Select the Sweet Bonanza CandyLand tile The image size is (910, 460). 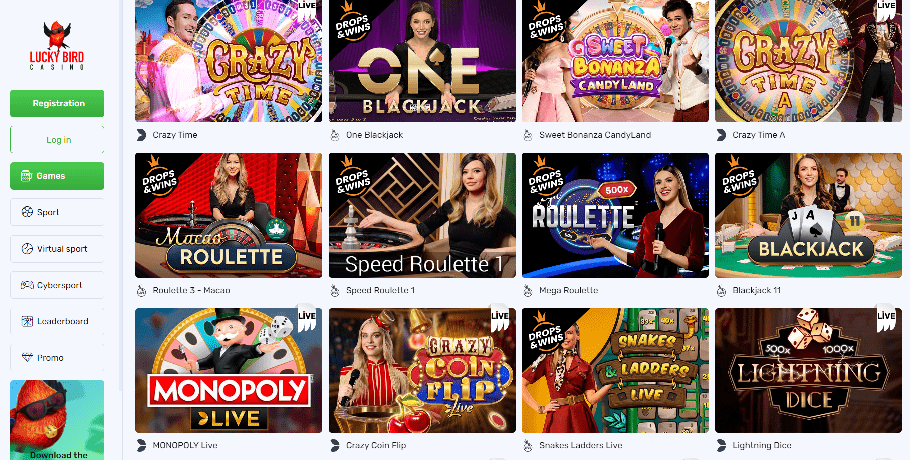coord(615,61)
